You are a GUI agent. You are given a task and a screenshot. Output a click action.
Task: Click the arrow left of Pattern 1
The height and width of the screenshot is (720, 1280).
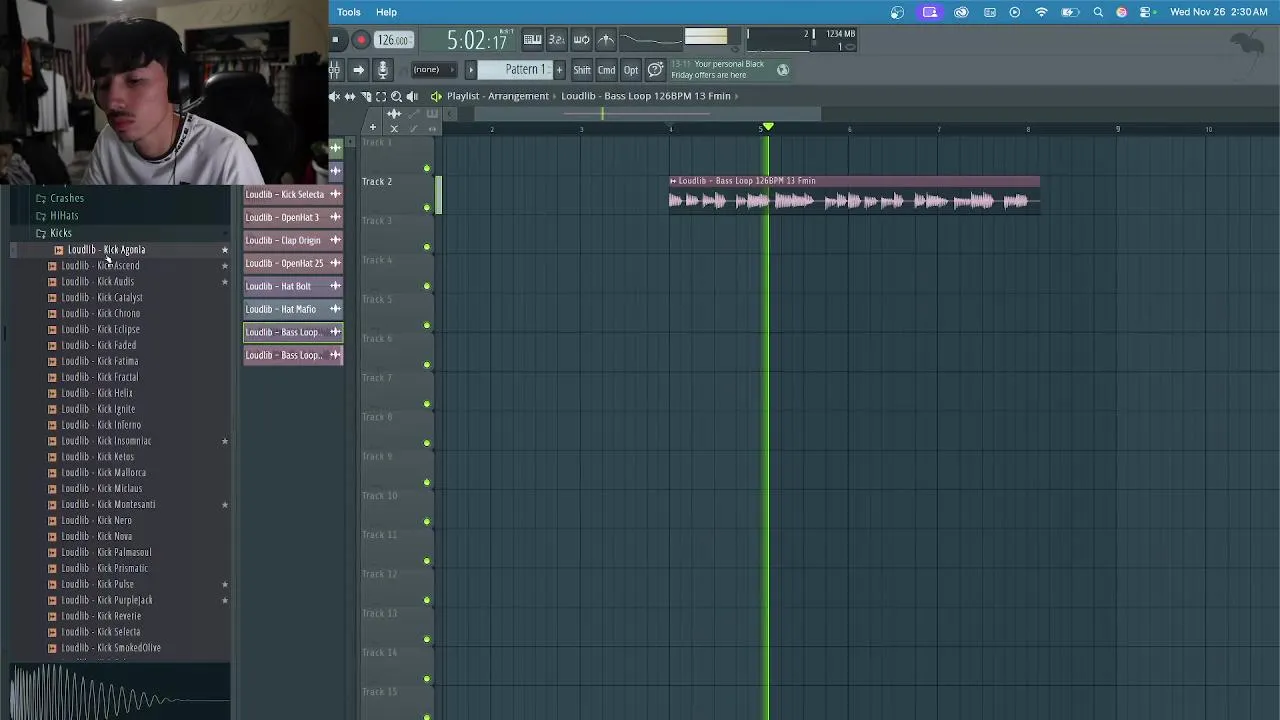click(x=470, y=70)
